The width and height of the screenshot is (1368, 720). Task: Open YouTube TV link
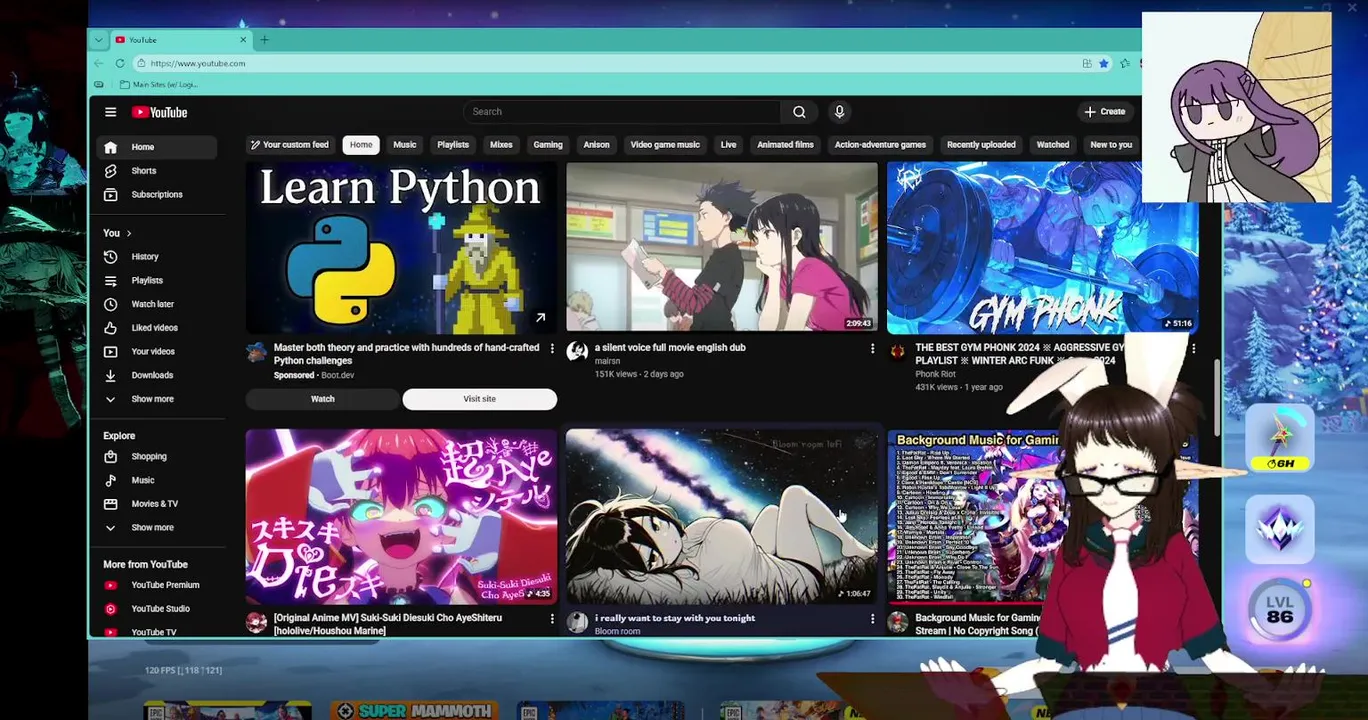(158, 632)
